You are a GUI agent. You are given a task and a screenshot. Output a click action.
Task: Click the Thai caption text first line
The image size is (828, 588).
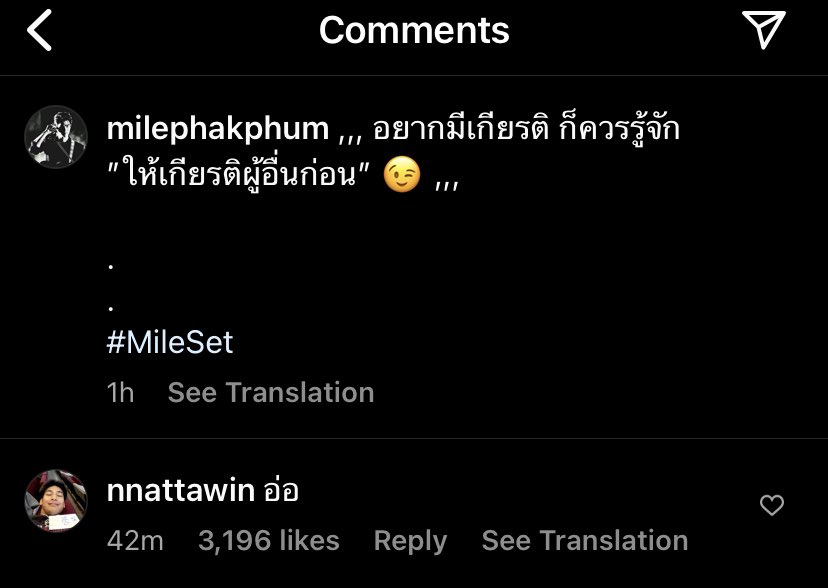pyautogui.click(x=526, y=129)
